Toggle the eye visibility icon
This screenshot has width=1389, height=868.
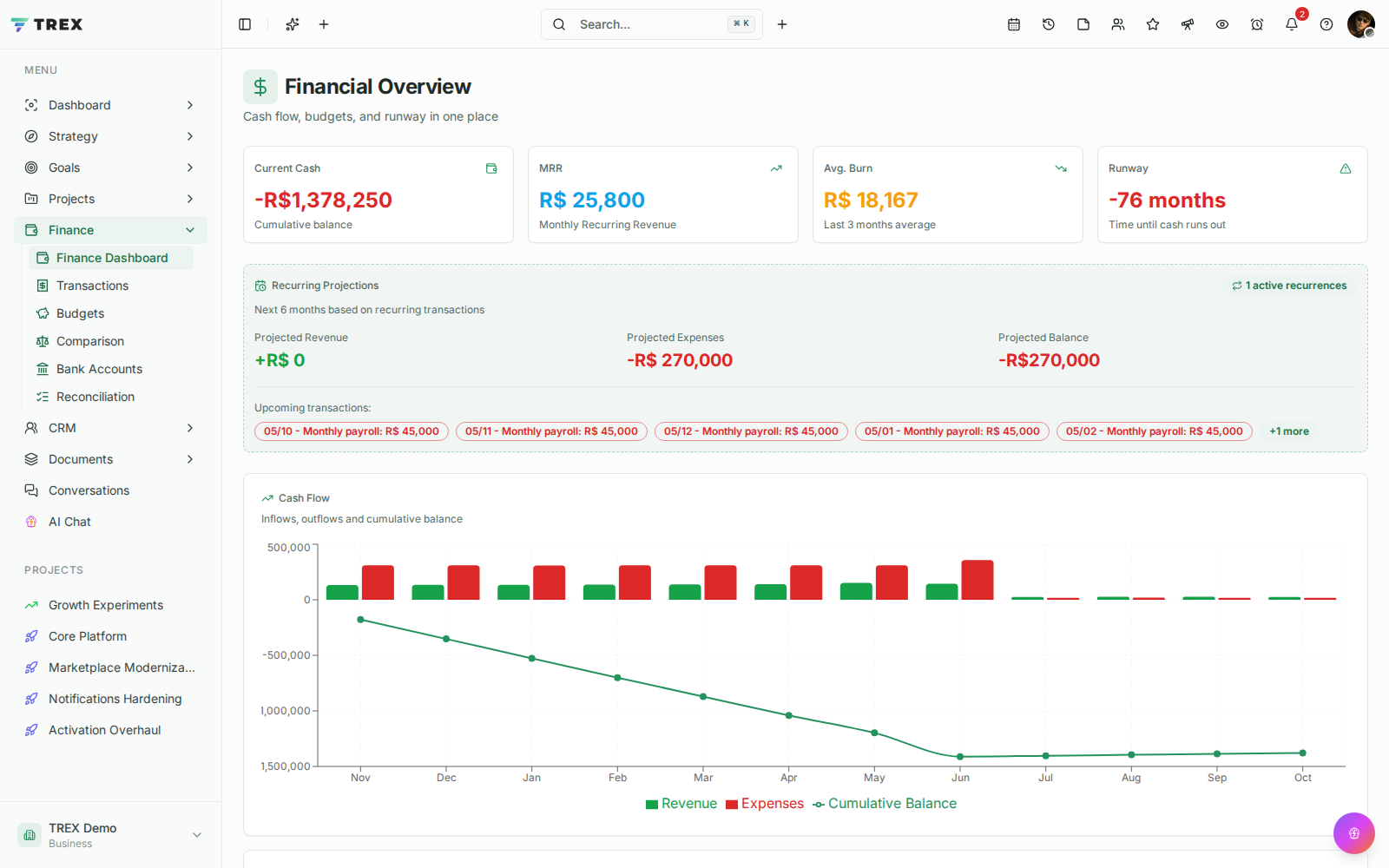tap(1222, 24)
